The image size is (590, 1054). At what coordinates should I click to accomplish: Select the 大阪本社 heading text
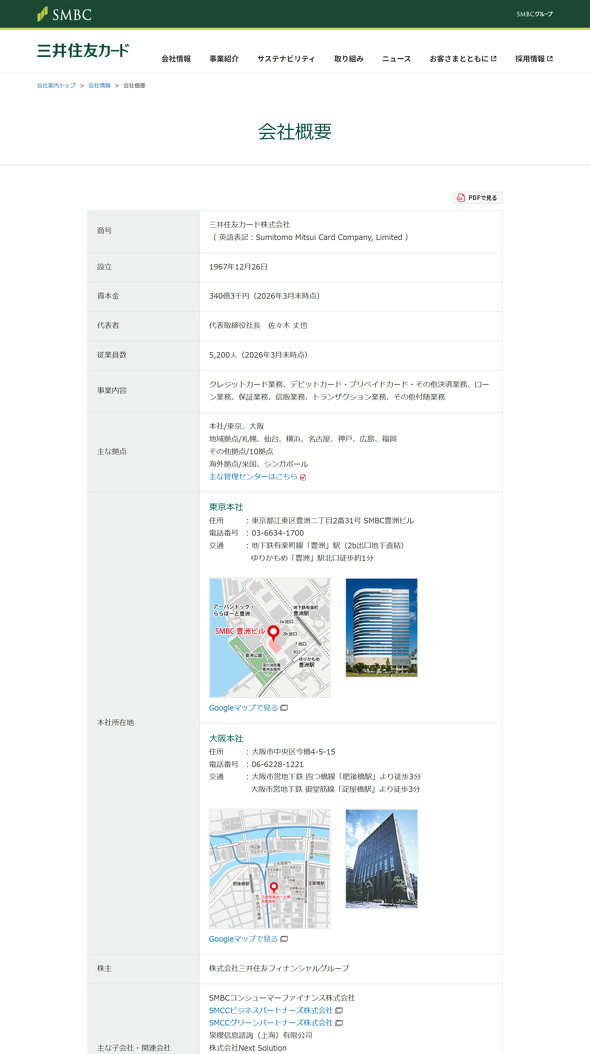[226, 738]
